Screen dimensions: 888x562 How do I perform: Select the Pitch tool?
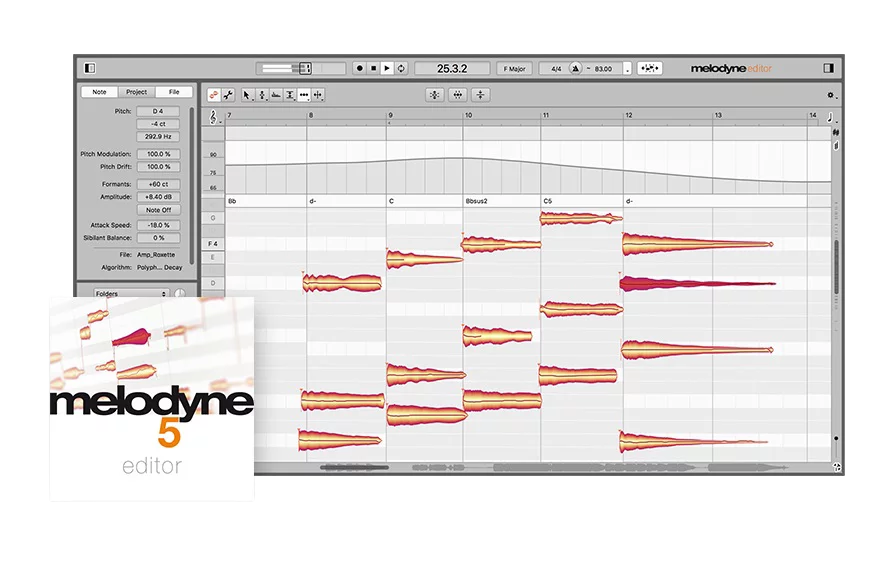coord(262,95)
